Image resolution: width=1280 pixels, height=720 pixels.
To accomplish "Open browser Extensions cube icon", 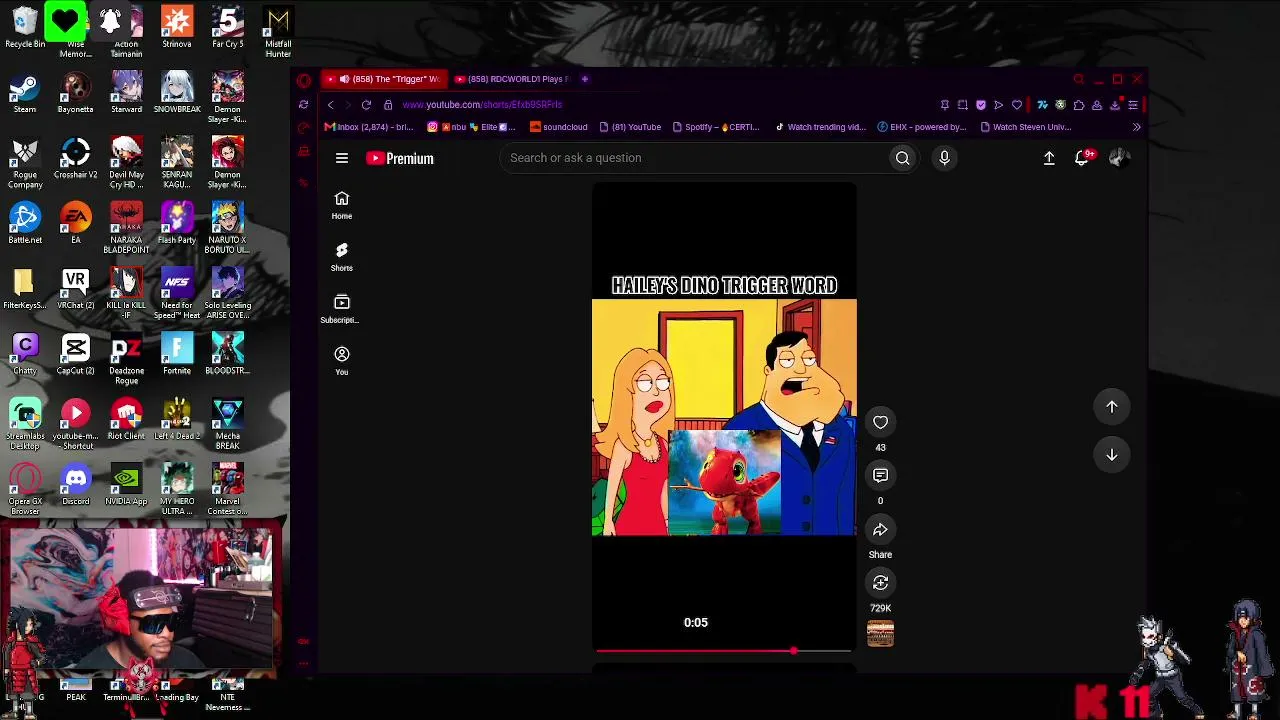I will (1079, 105).
